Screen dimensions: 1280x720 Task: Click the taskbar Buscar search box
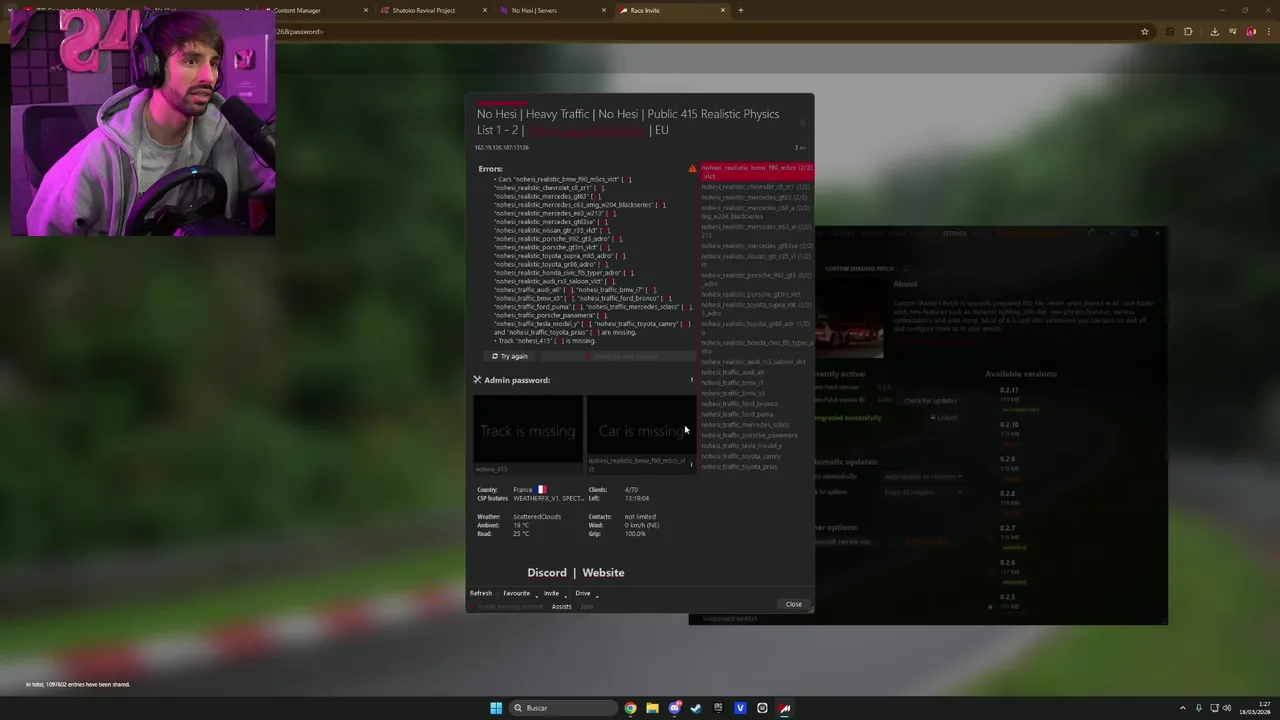[563, 708]
